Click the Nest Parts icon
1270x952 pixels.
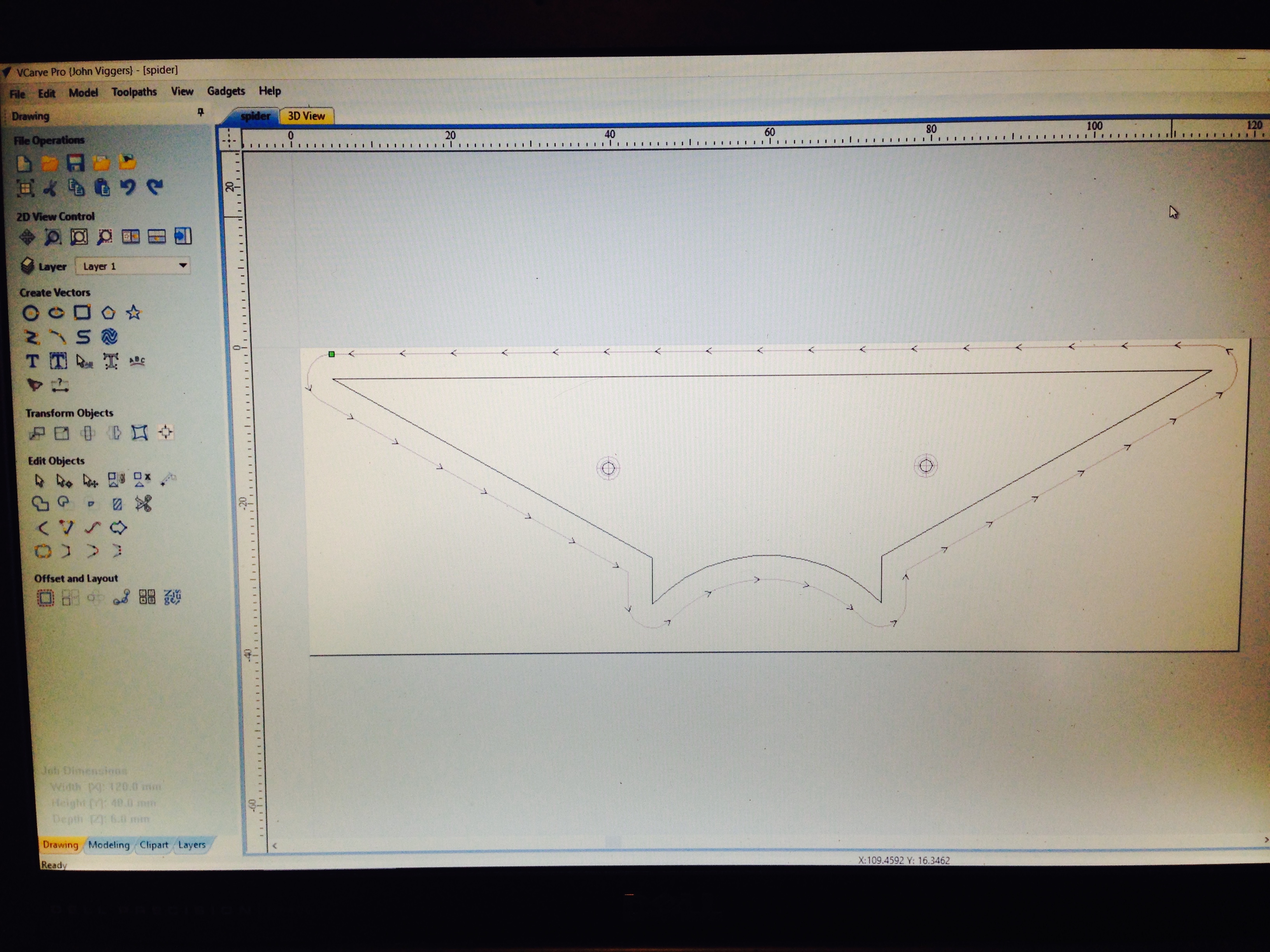(x=172, y=597)
